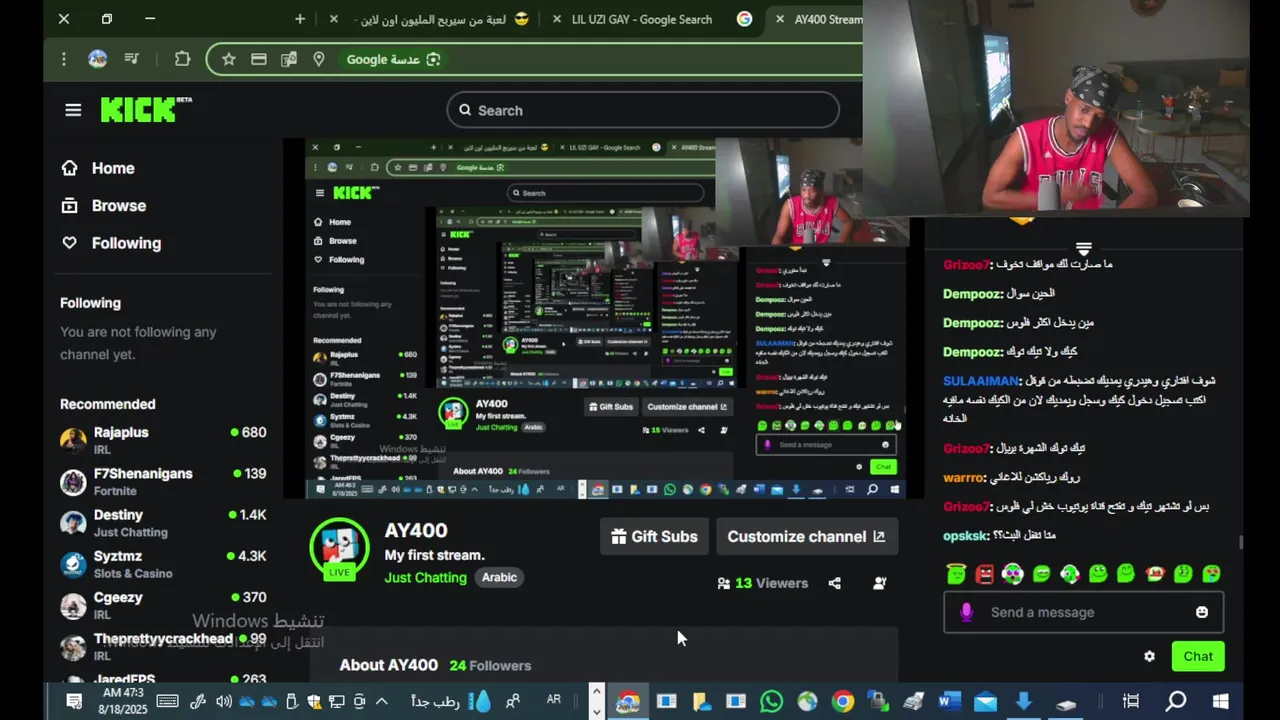This screenshot has width=1280, height=720.
Task: Open Chrome extensions puzzle icon
Action: tap(182, 59)
